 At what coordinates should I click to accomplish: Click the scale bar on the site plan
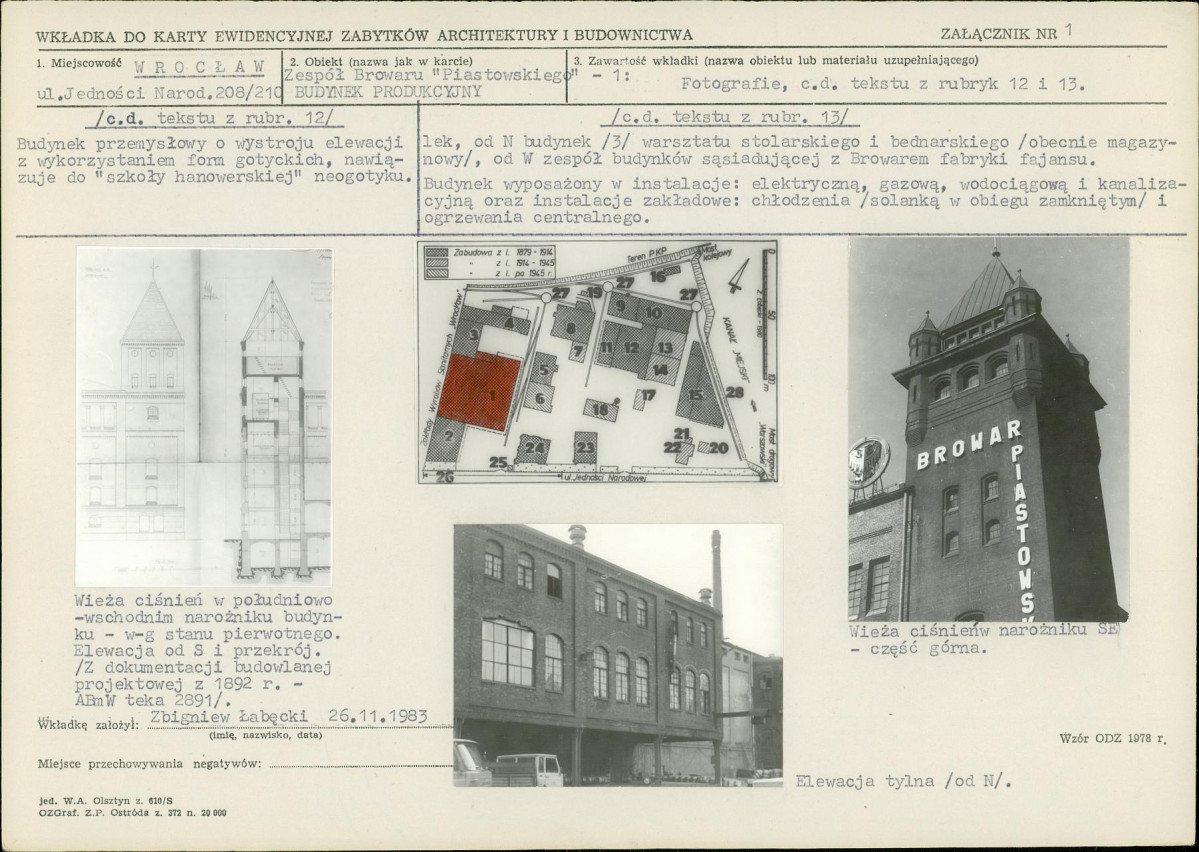[768, 314]
